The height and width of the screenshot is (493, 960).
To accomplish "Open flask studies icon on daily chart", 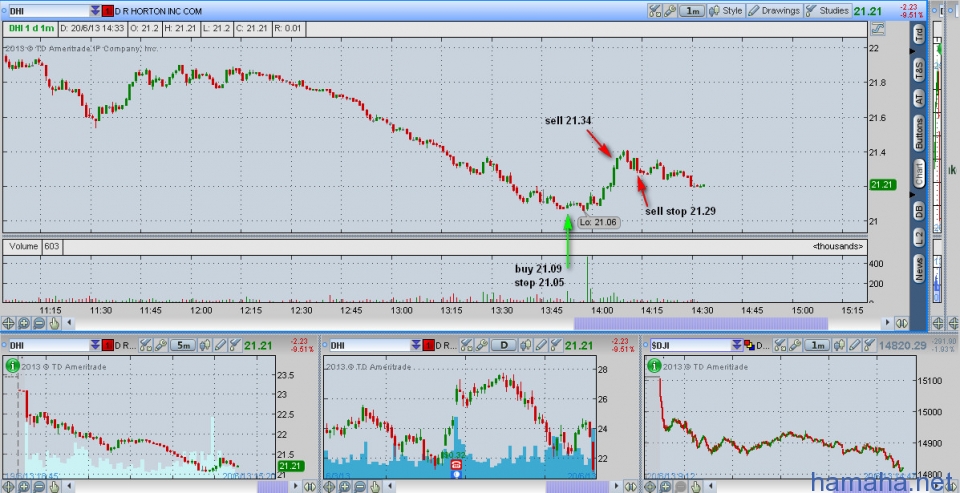I will tap(555, 345).
